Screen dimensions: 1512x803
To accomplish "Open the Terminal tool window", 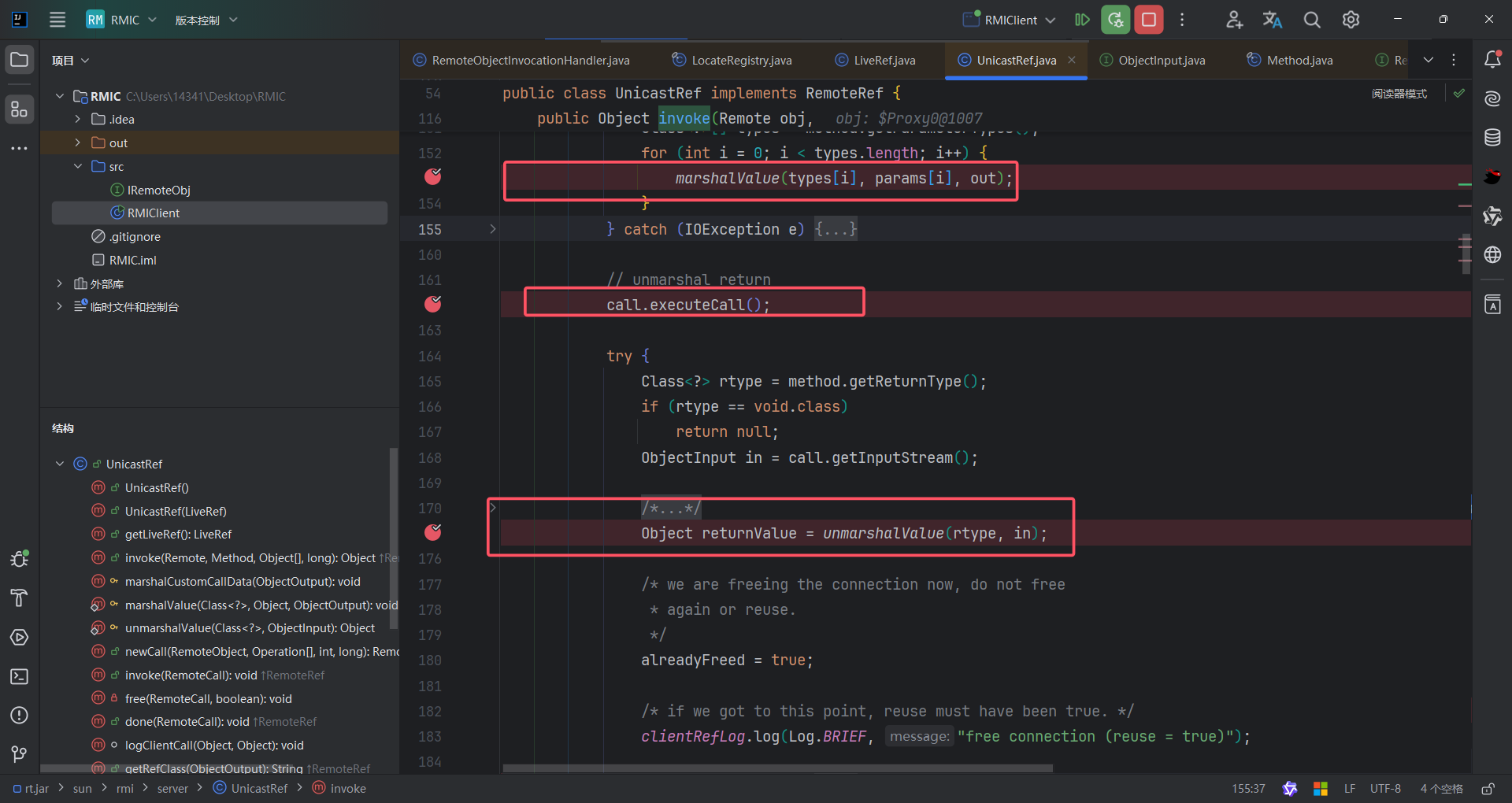I will (20, 676).
